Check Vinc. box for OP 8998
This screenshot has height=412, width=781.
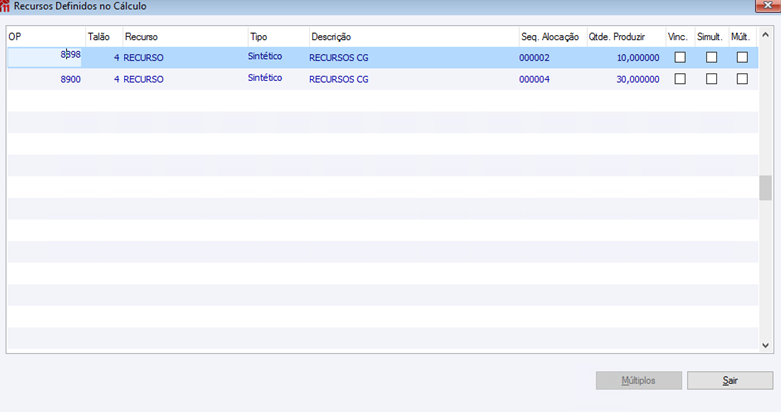680,57
